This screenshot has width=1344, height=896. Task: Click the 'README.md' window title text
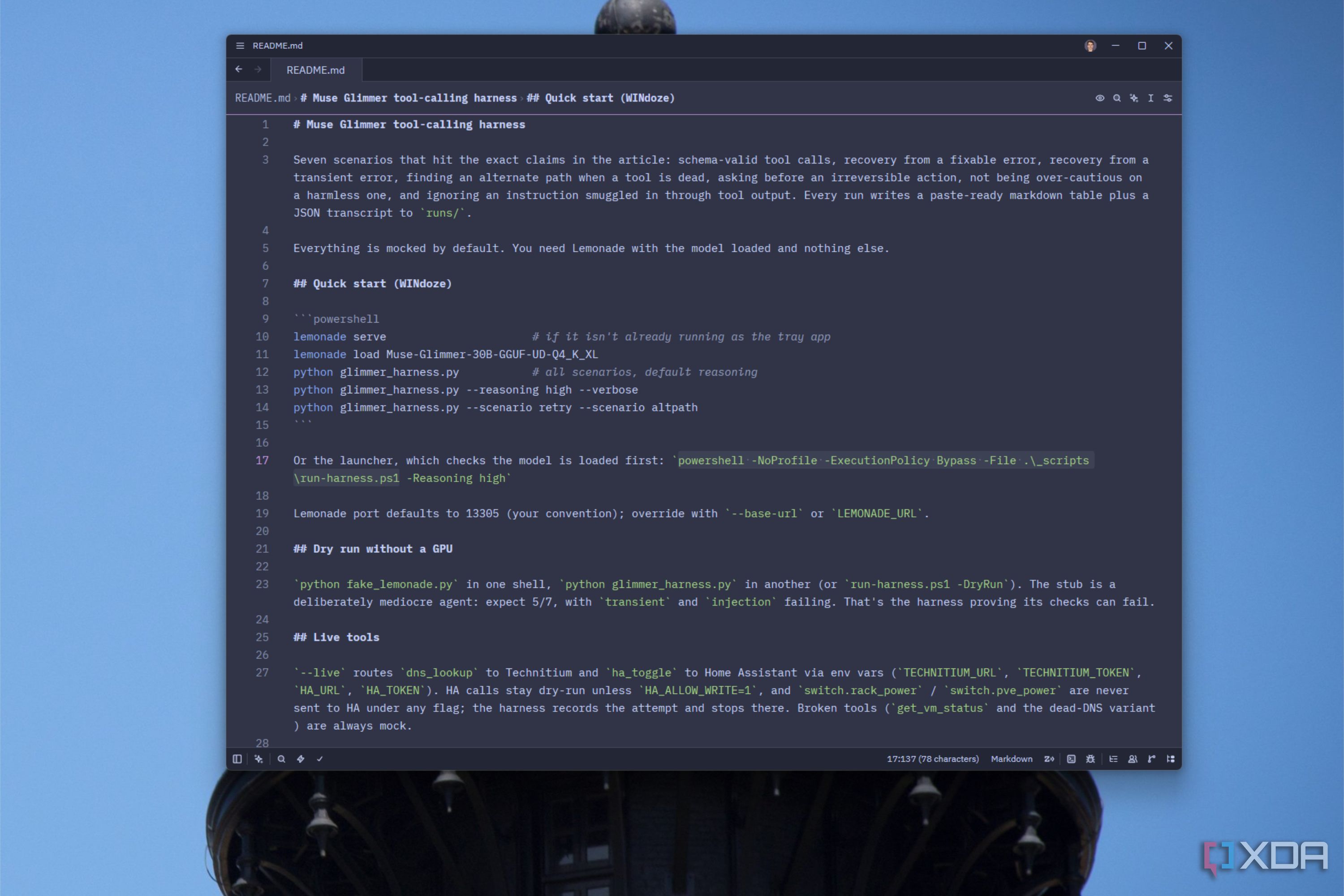(x=278, y=46)
